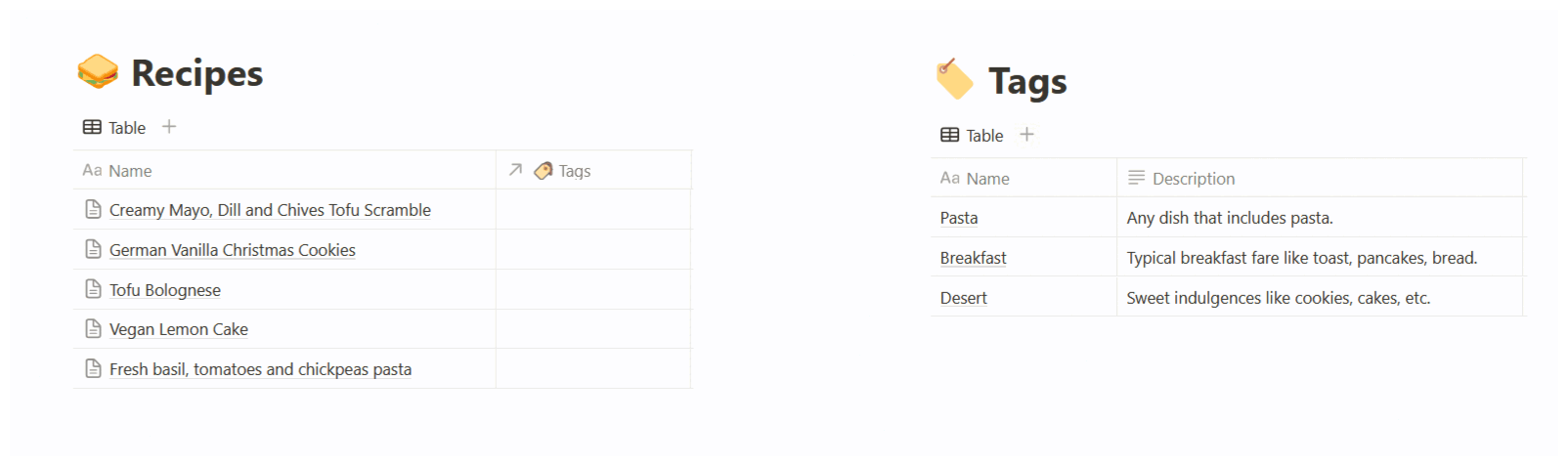Open the Desert tag page
Screen dimensions: 1568x465
[963, 298]
